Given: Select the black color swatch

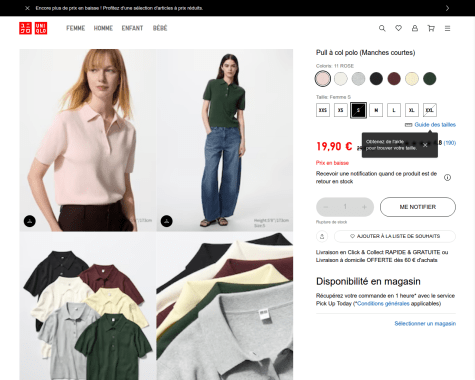Looking at the screenshot, I should (x=376, y=79).
